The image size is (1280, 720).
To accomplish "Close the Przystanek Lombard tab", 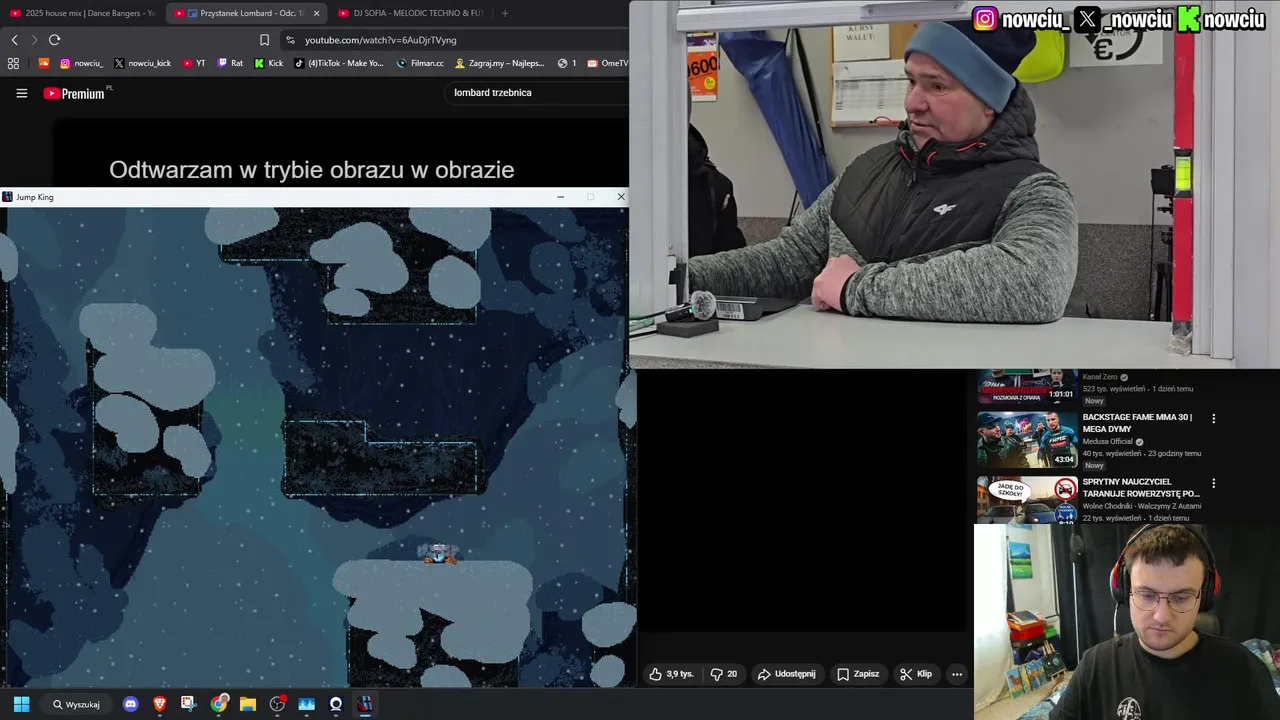I will click(316, 13).
